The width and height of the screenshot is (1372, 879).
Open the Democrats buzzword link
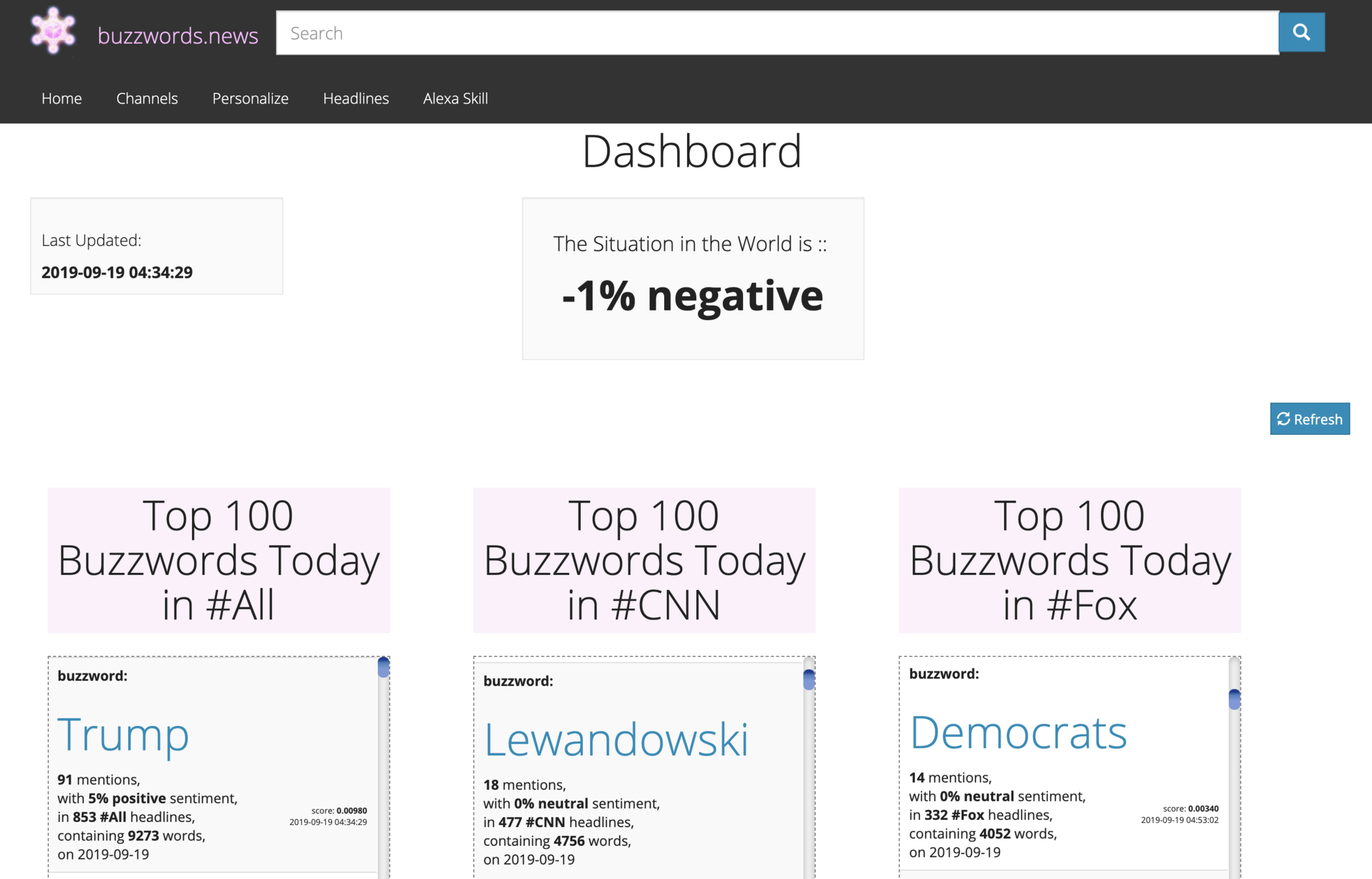click(1017, 732)
